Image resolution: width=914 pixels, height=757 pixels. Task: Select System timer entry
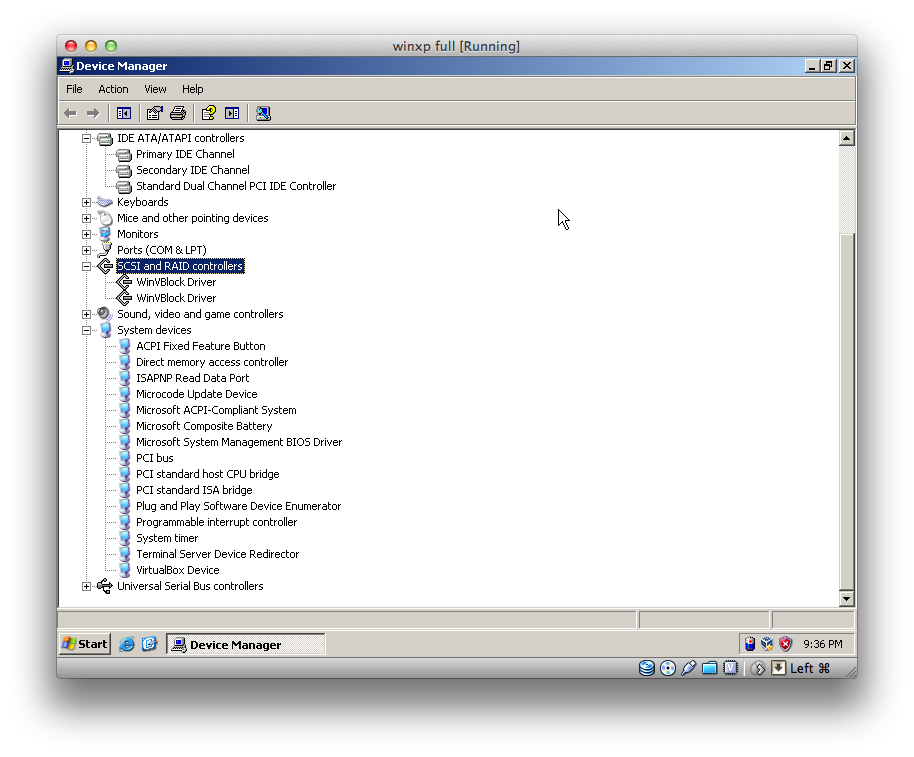click(x=167, y=538)
